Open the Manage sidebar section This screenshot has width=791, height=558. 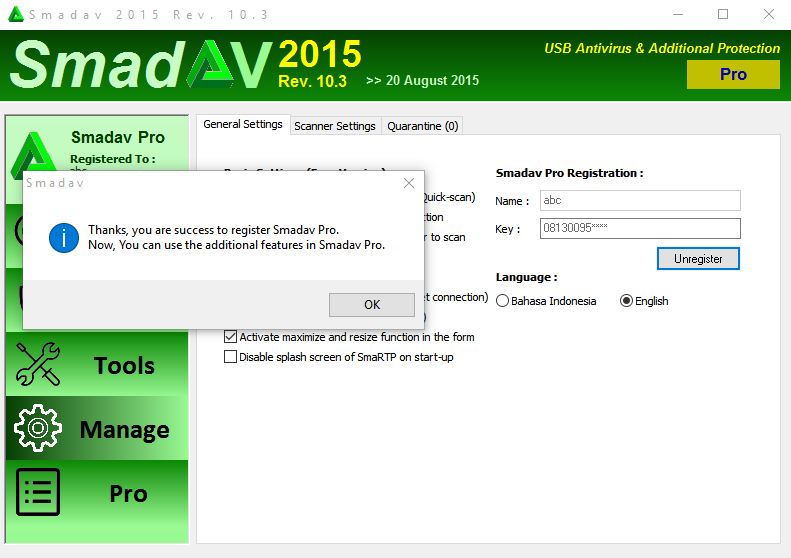tap(97, 428)
